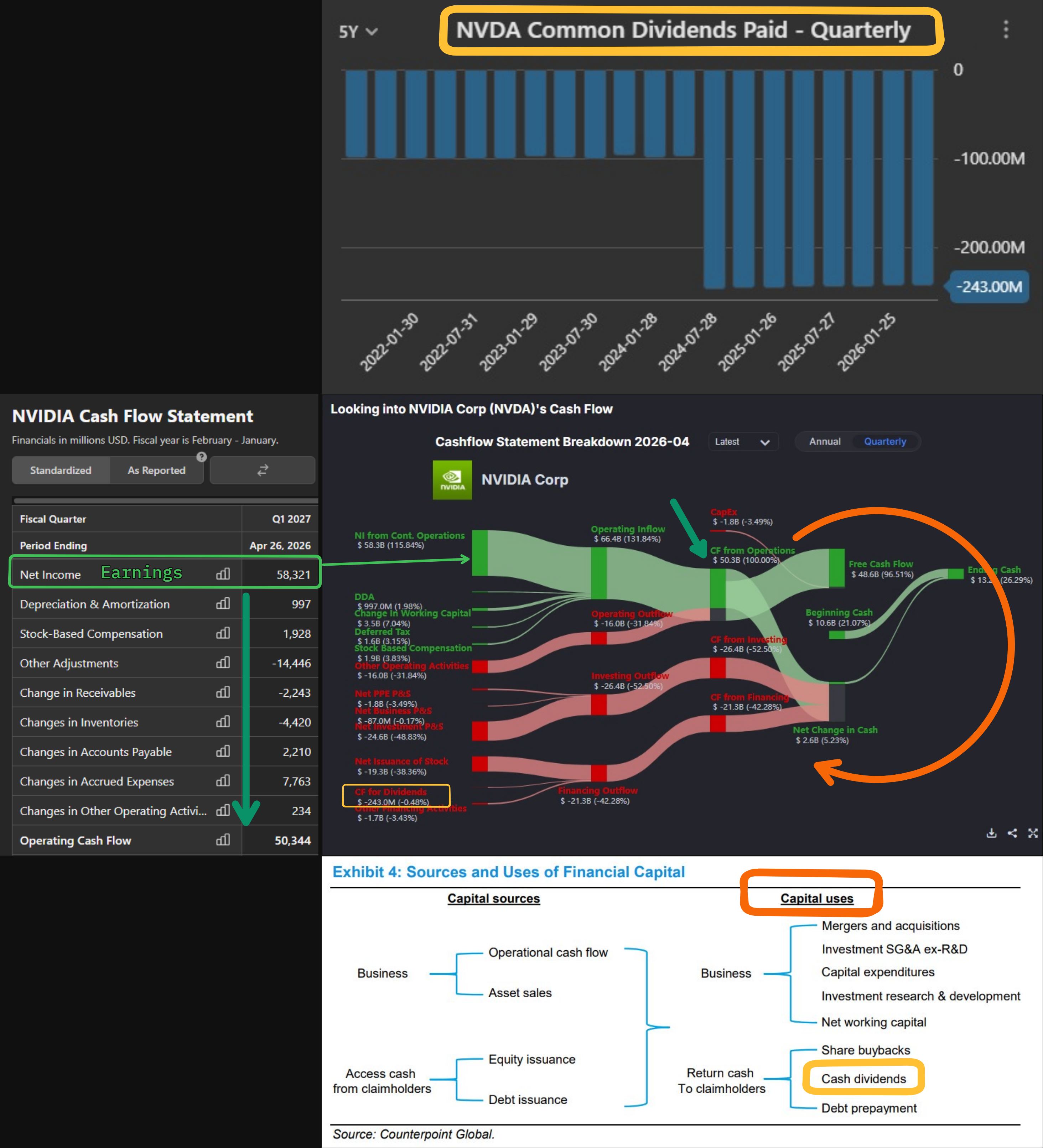This screenshot has width=1043, height=1148.
Task: Open chart icon for Operating Cash Flow row
Action: pyautogui.click(x=223, y=840)
